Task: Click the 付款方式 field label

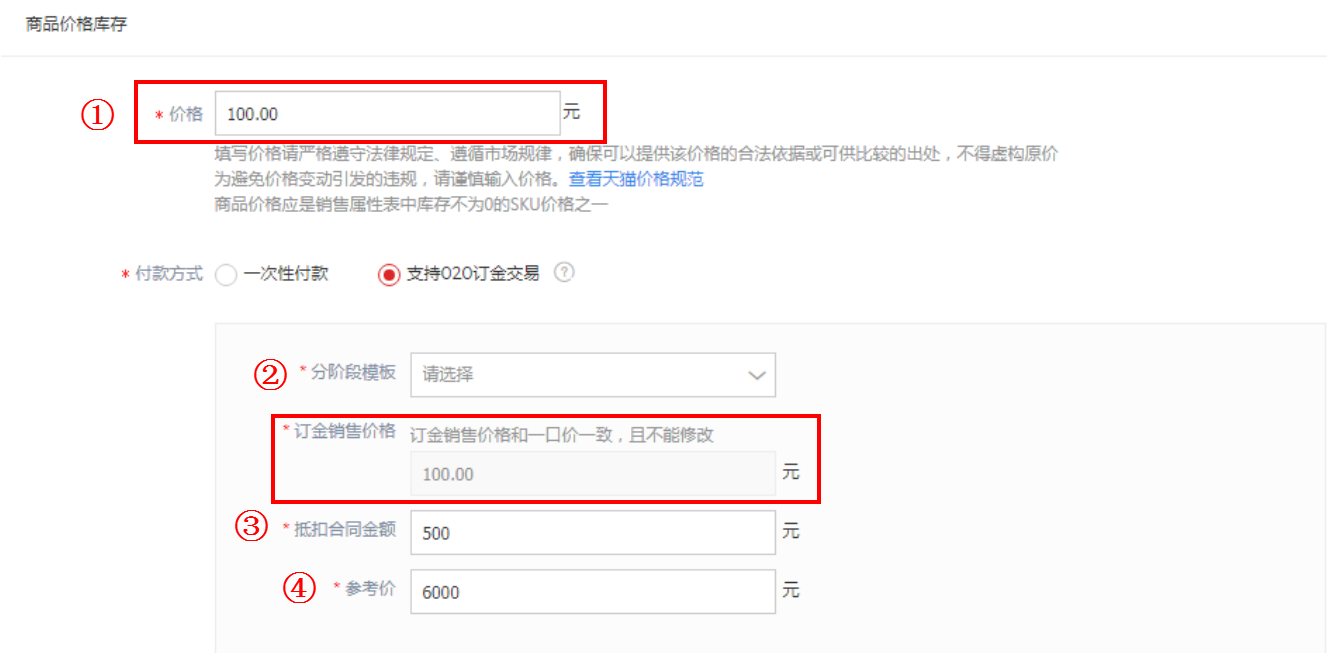Action: pos(169,273)
